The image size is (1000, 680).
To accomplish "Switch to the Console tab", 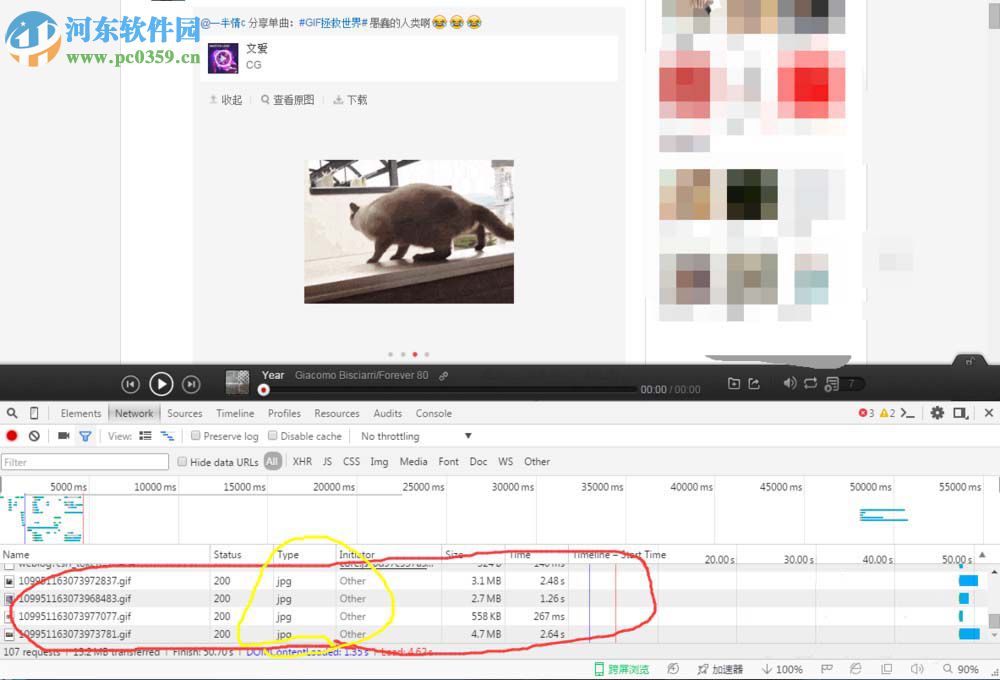I will 433,413.
